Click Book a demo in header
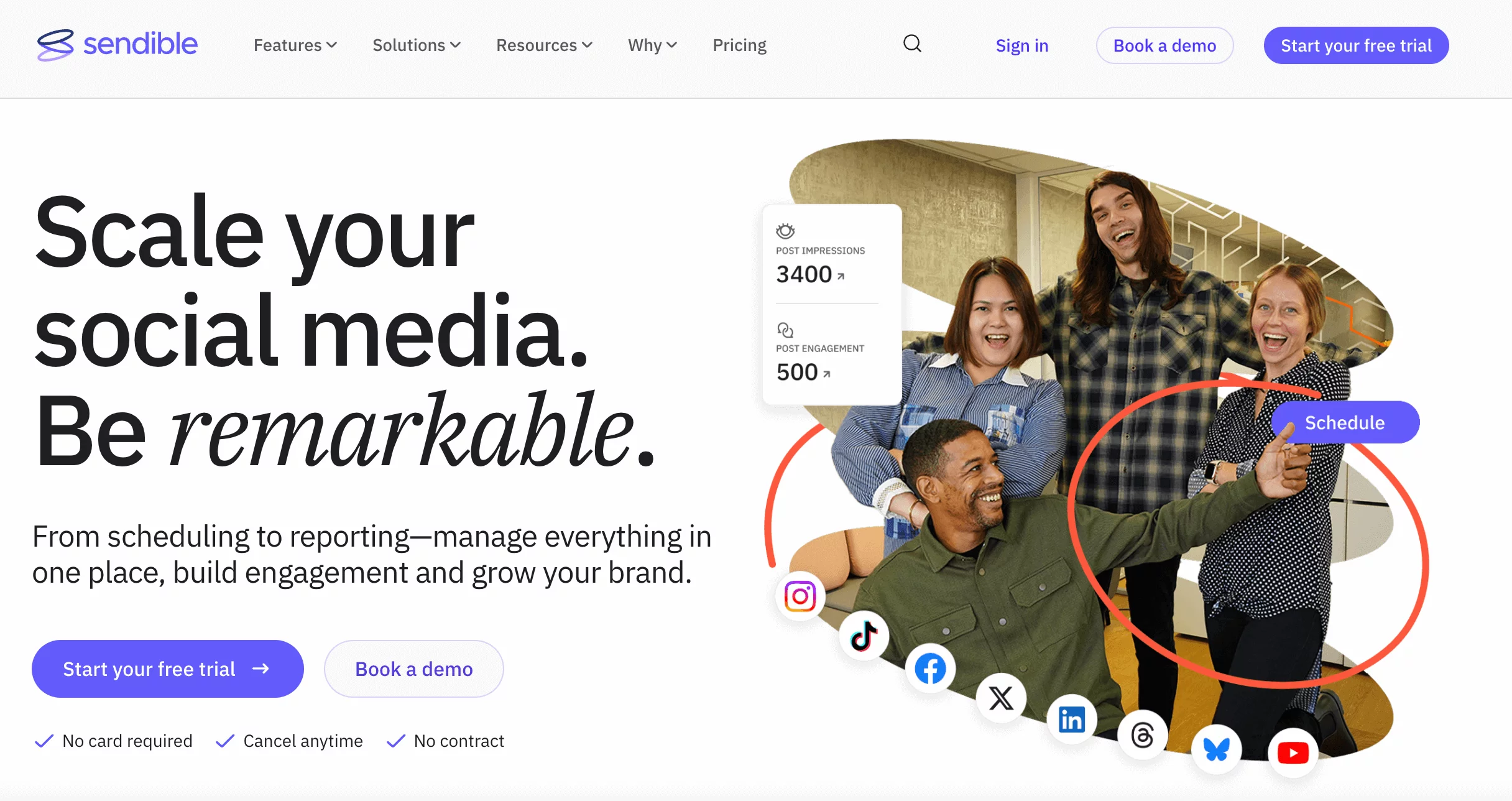Image resolution: width=1512 pixels, height=801 pixels. pos(1164,45)
